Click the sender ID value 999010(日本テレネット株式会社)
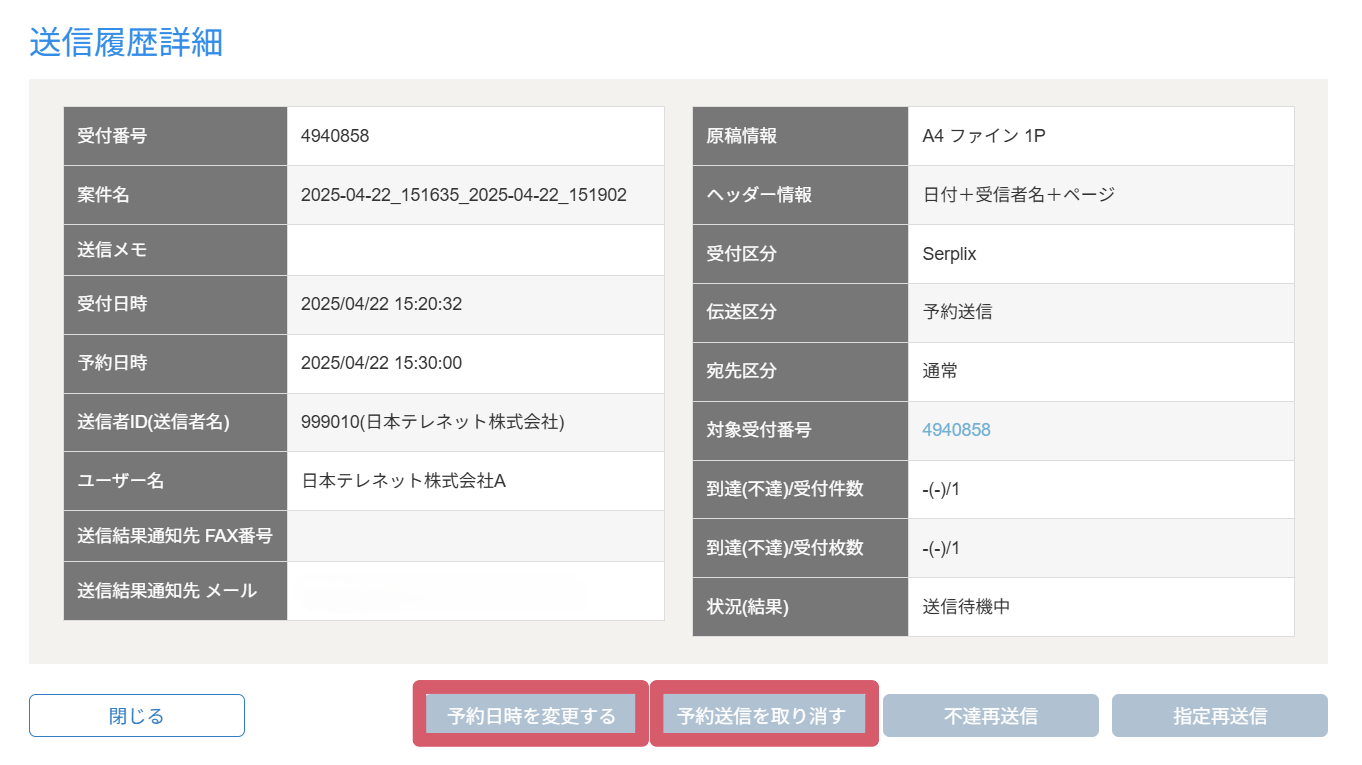Screen dimensions: 1362x765 pos(432,422)
